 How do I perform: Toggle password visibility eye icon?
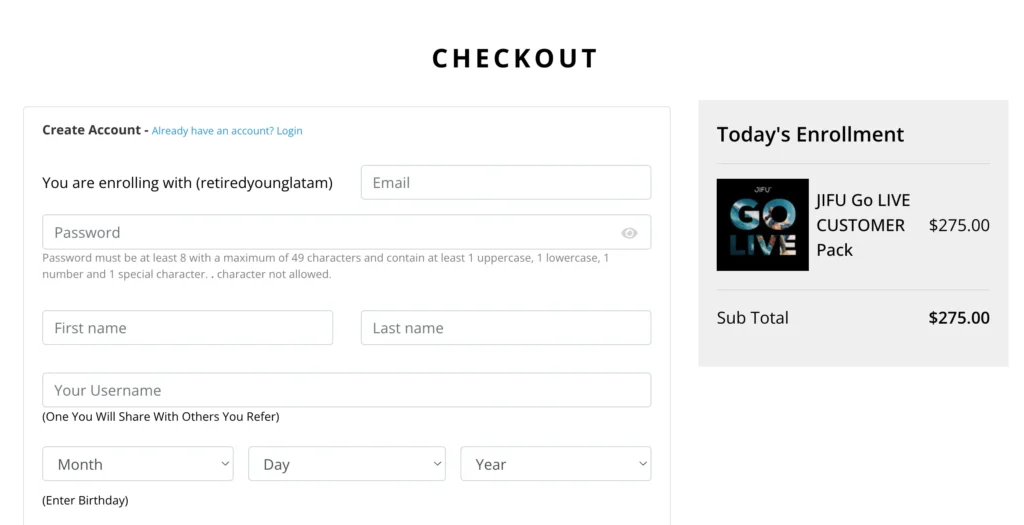(629, 233)
